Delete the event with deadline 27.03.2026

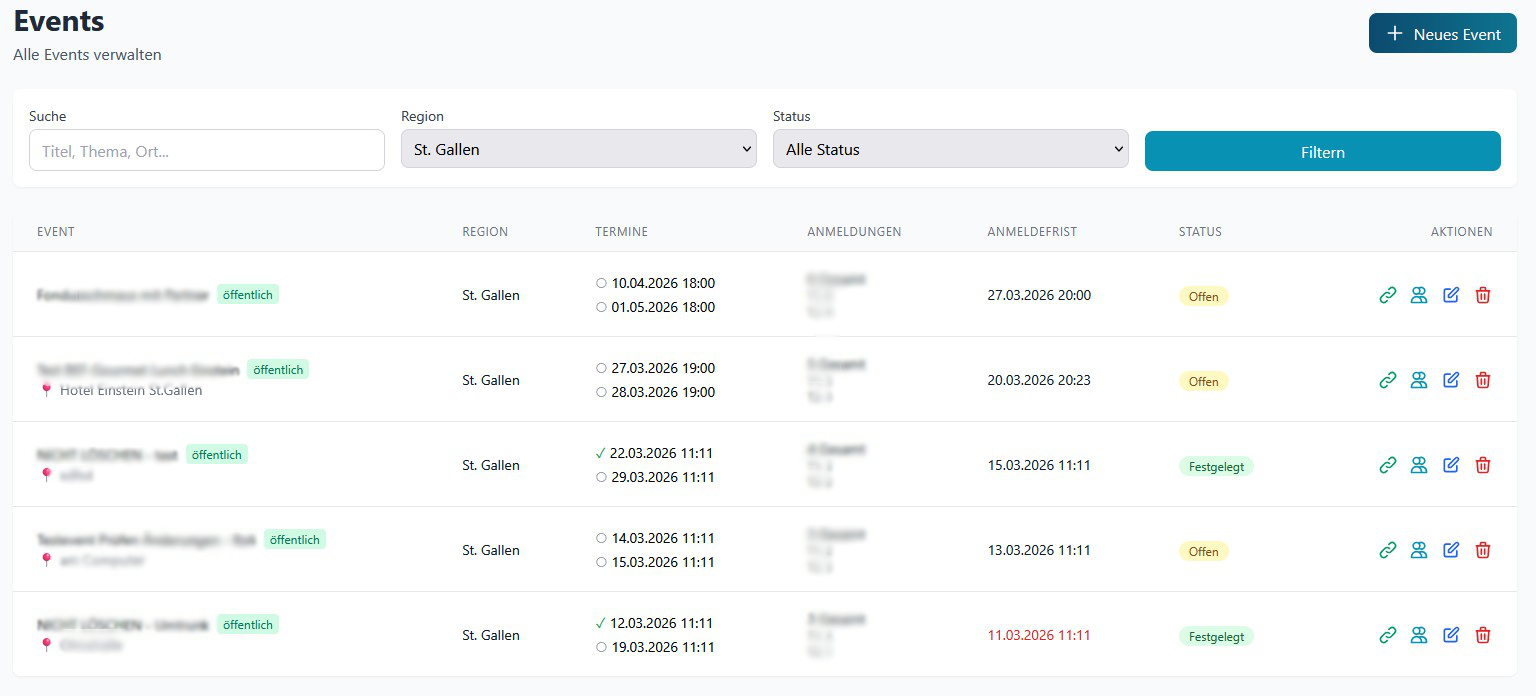click(1483, 295)
